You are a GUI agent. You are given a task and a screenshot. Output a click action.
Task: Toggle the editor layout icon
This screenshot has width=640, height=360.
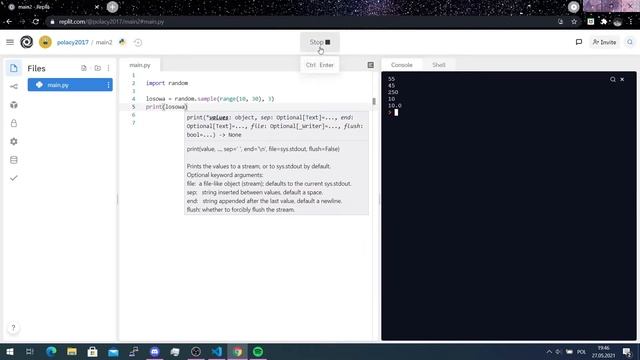pos(370,65)
